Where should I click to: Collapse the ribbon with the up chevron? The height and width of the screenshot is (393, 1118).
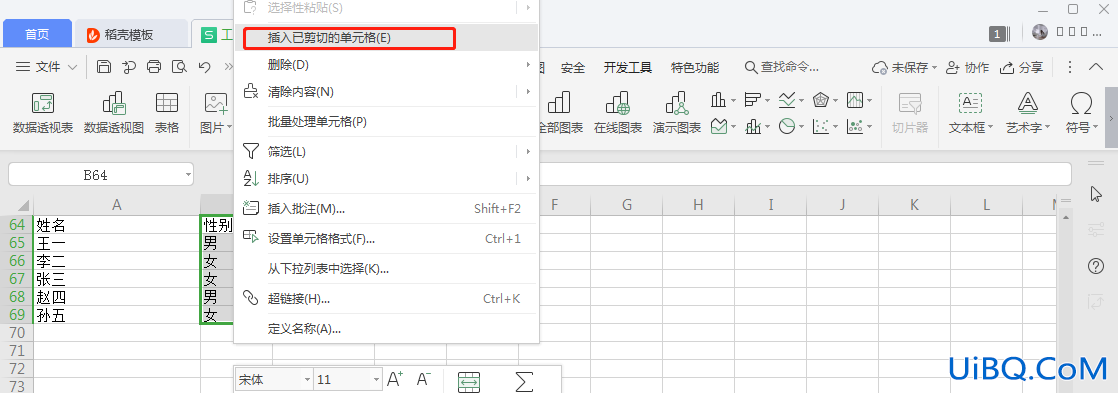pyautogui.click(x=1096, y=67)
